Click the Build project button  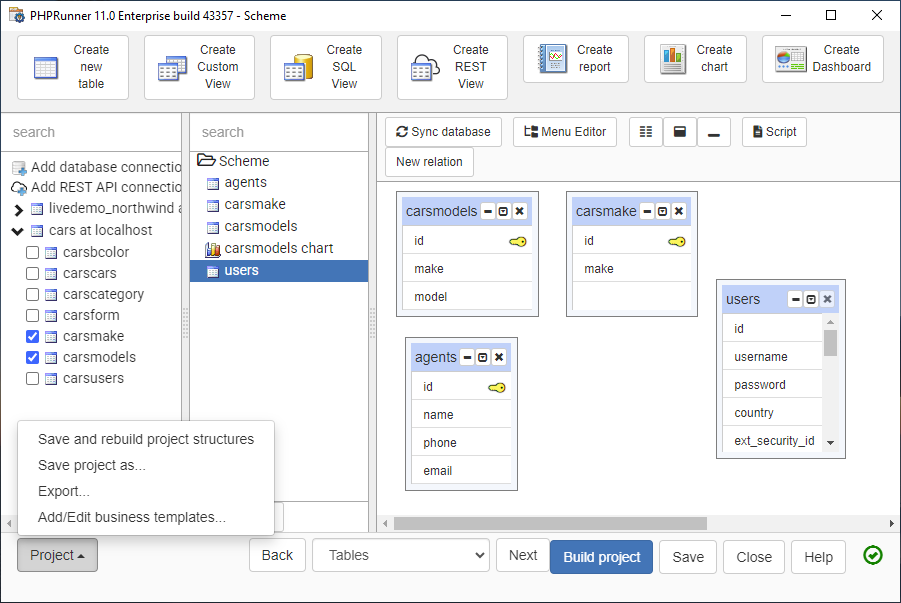click(x=601, y=557)
